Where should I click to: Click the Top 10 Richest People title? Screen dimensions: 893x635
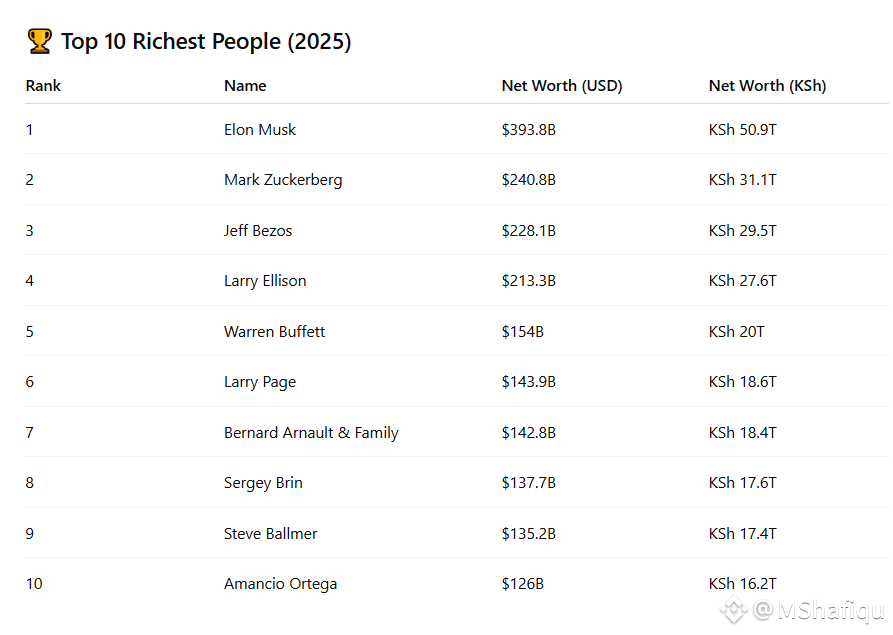pos(206,42)
